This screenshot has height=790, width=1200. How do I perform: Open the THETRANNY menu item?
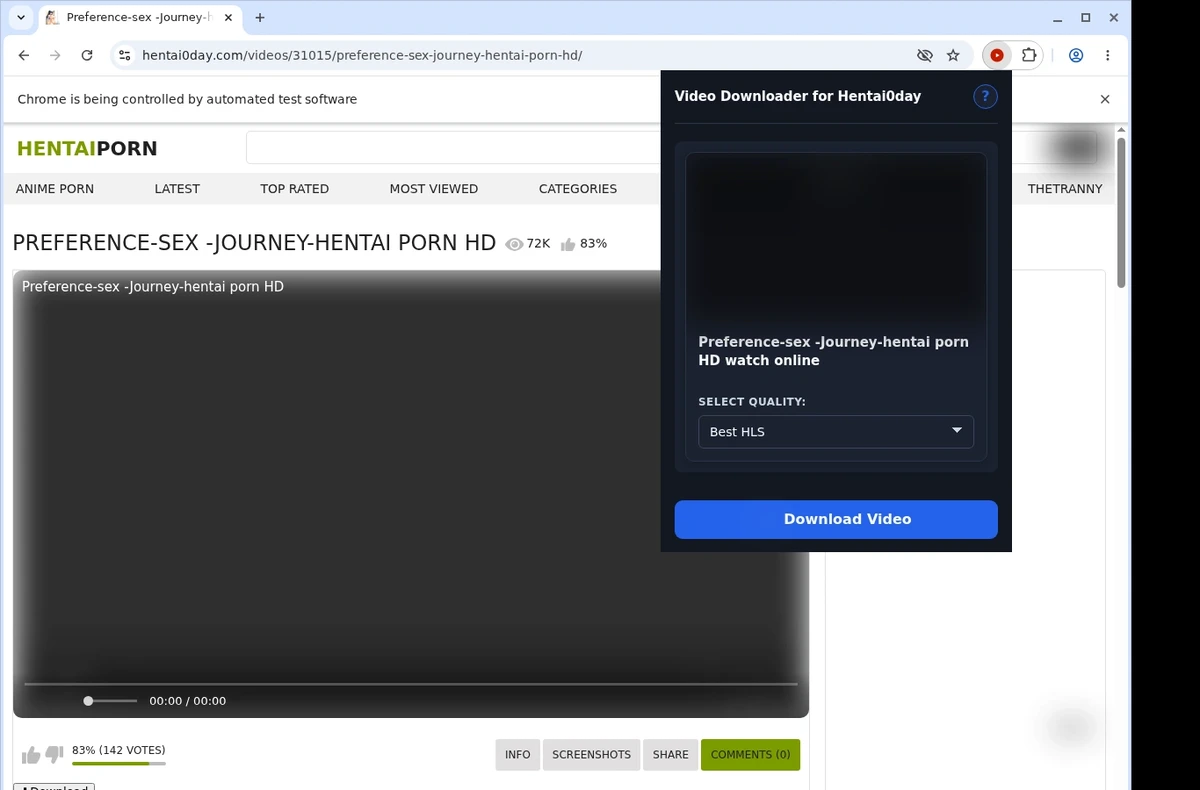1065,188
